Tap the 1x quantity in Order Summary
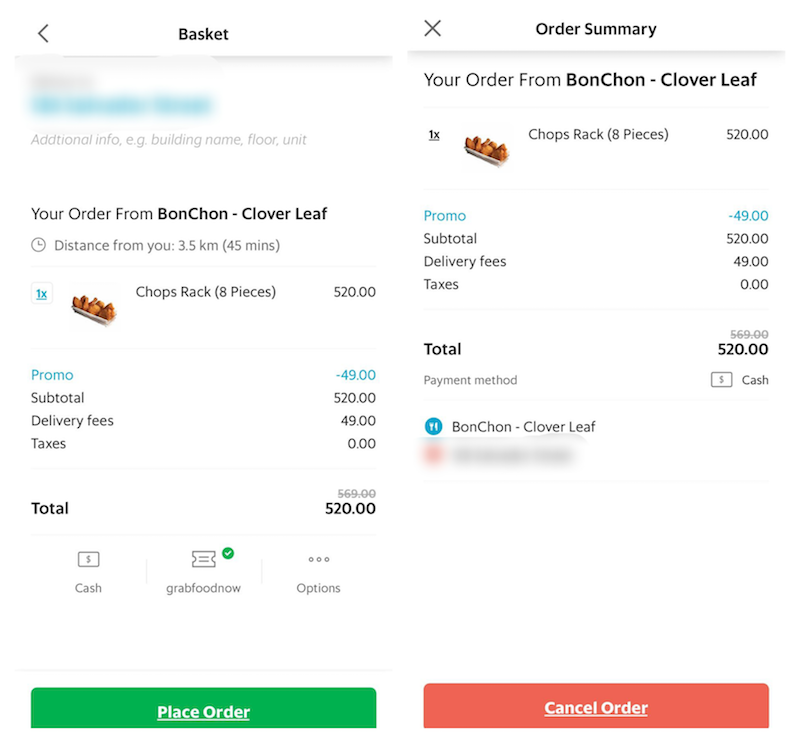The height and width of the screenshot is (743, 800). (434, 135)
